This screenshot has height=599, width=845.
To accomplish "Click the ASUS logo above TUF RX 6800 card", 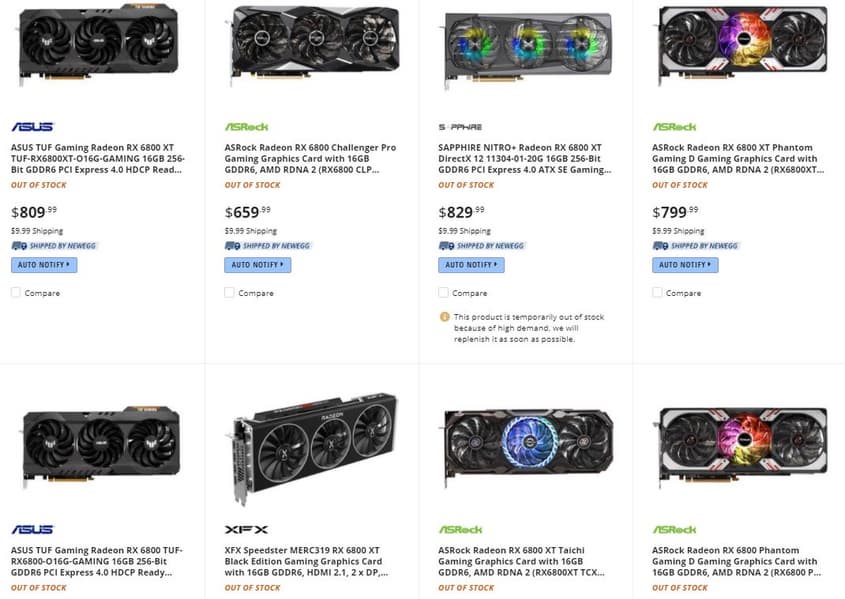I will (x=32, y=529).
